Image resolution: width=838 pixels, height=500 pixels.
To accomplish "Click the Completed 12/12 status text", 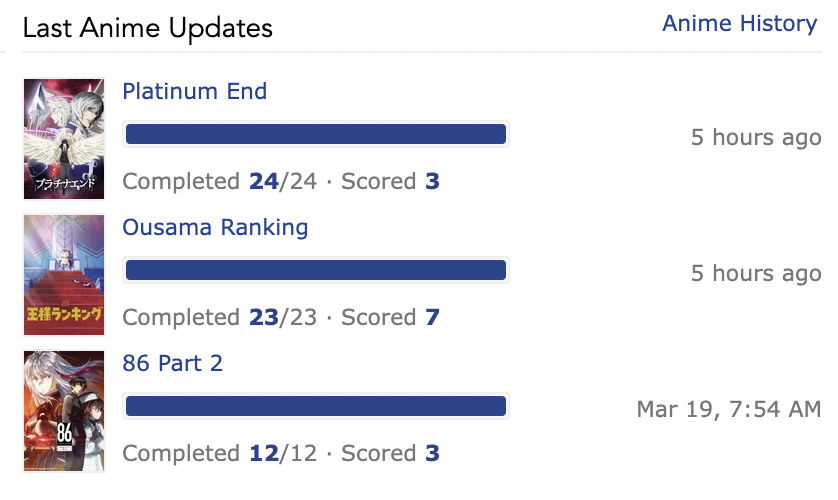I will pos(220,453).
